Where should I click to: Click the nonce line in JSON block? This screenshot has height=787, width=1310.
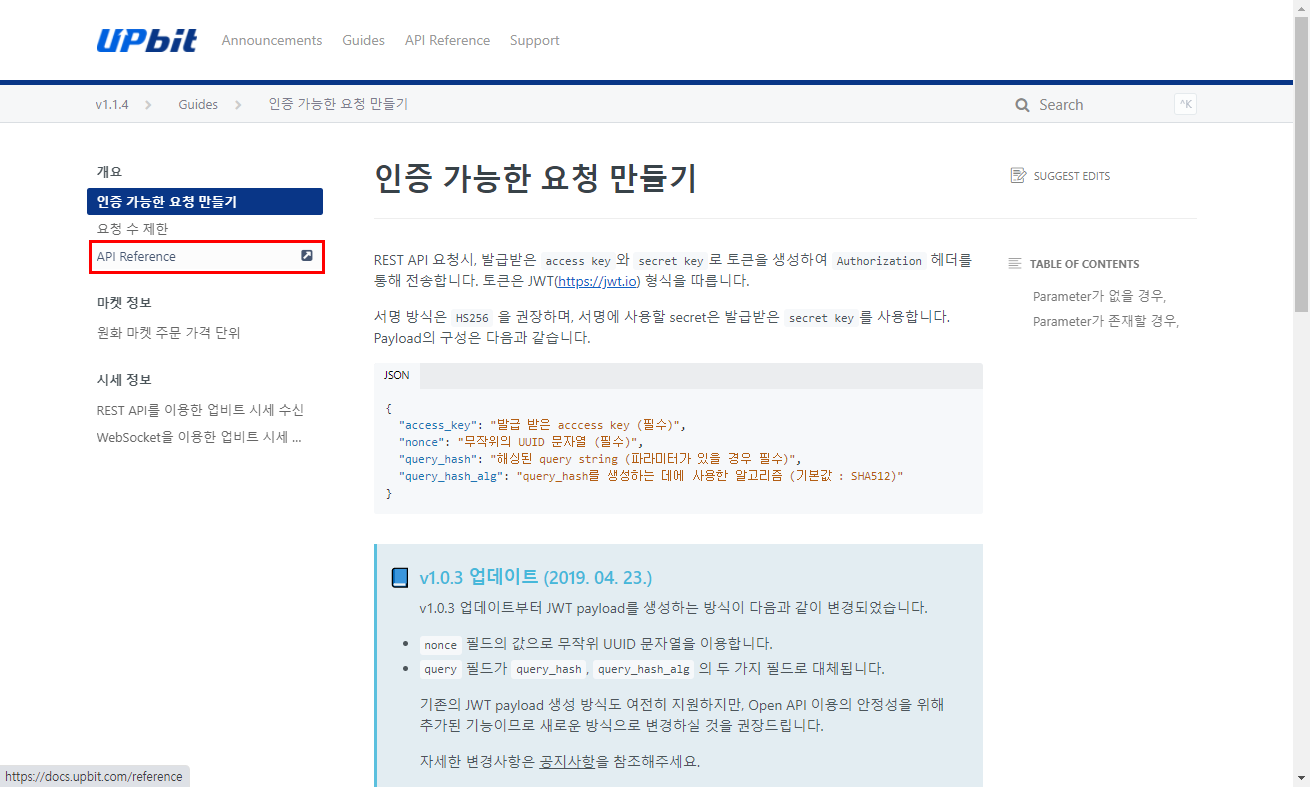[x=521, y=442]
